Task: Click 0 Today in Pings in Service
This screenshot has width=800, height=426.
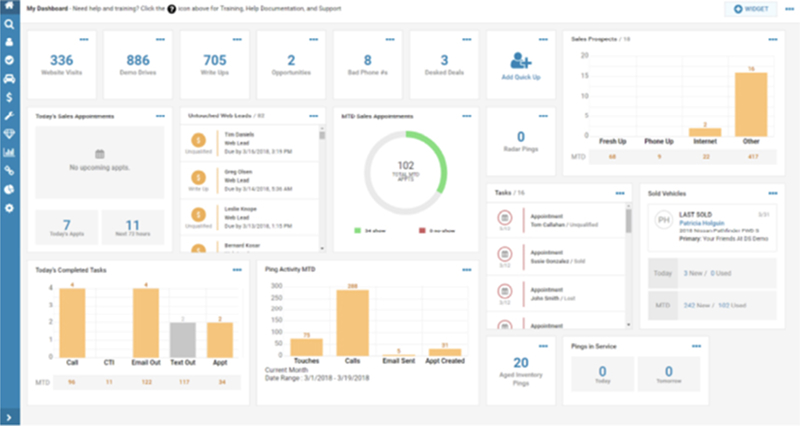Action: click(x=603, y=371)
